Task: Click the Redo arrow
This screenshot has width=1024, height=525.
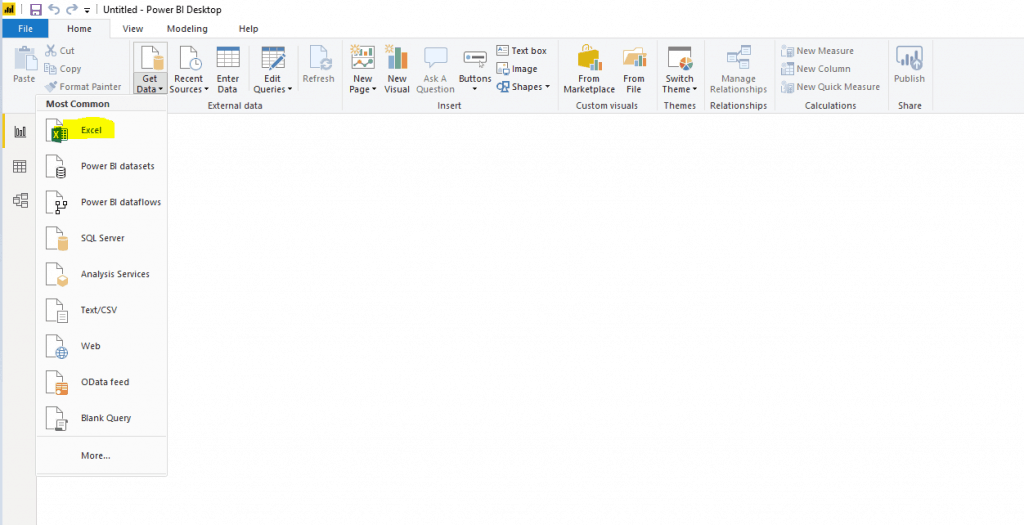Action: (72, 9)
